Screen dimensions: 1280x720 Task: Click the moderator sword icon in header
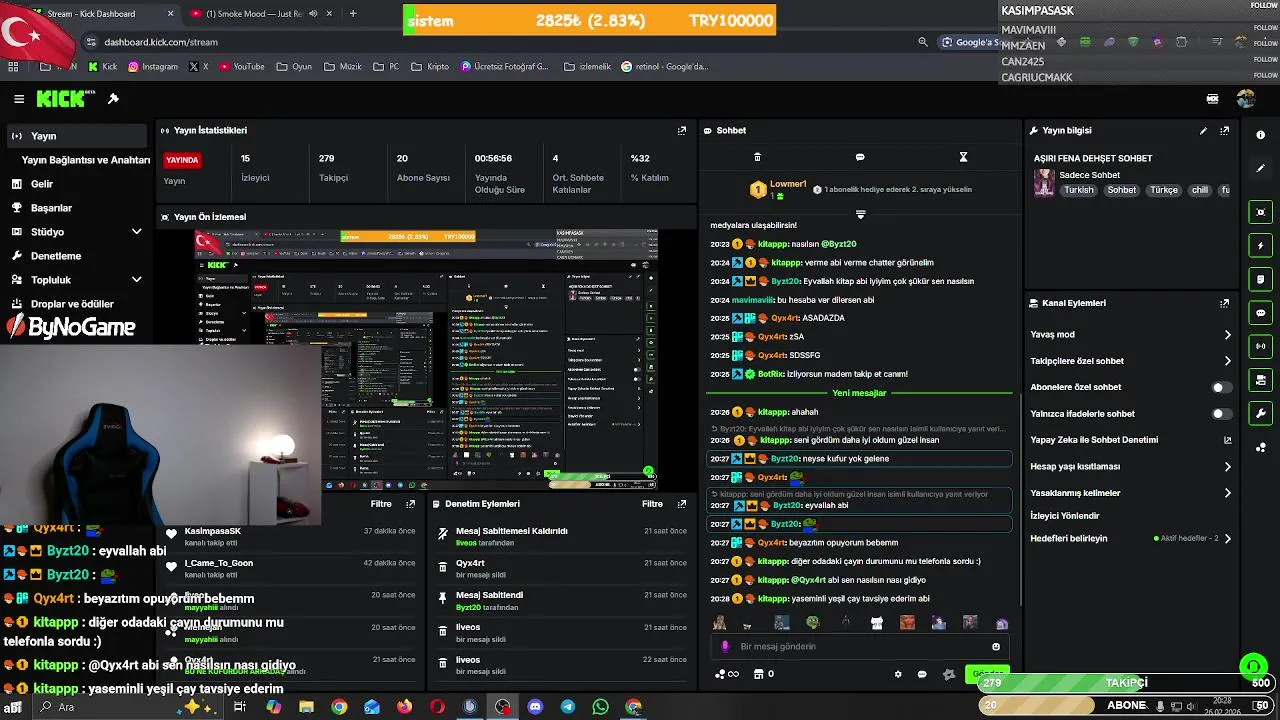pos(113,99)
